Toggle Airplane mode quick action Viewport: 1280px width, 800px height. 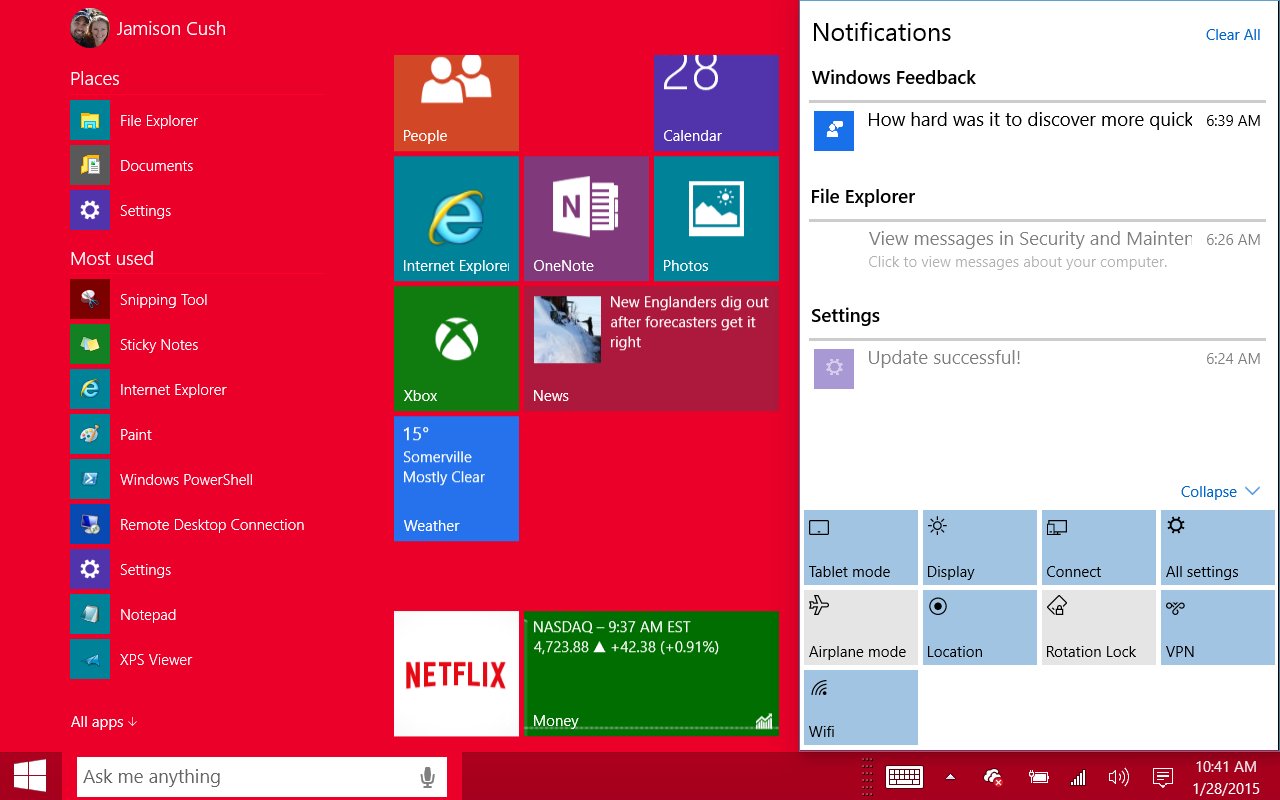pyautogui.click(x=861, y=628)
